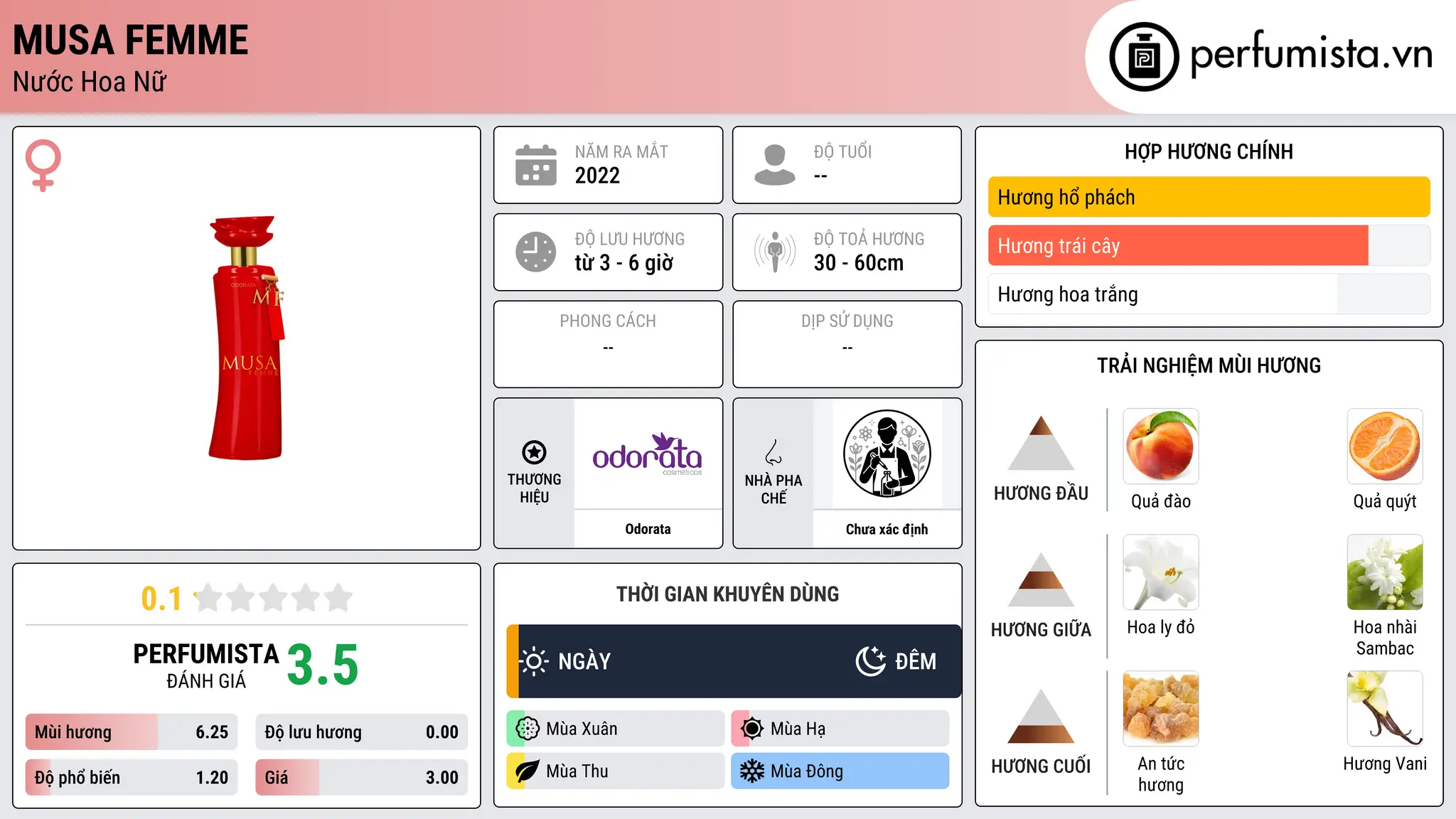Viewport: 1456px width, 819px height.
Task: Click the Trải nghiệm mùi hương heading
Action: click(x=1209, y=365)
